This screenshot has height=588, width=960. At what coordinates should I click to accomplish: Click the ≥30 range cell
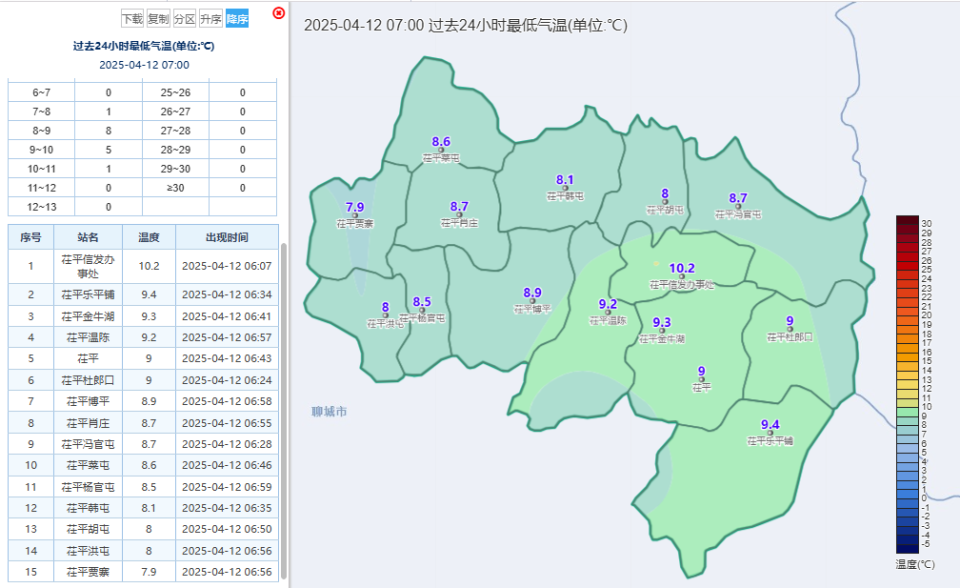tap(176, 187)
